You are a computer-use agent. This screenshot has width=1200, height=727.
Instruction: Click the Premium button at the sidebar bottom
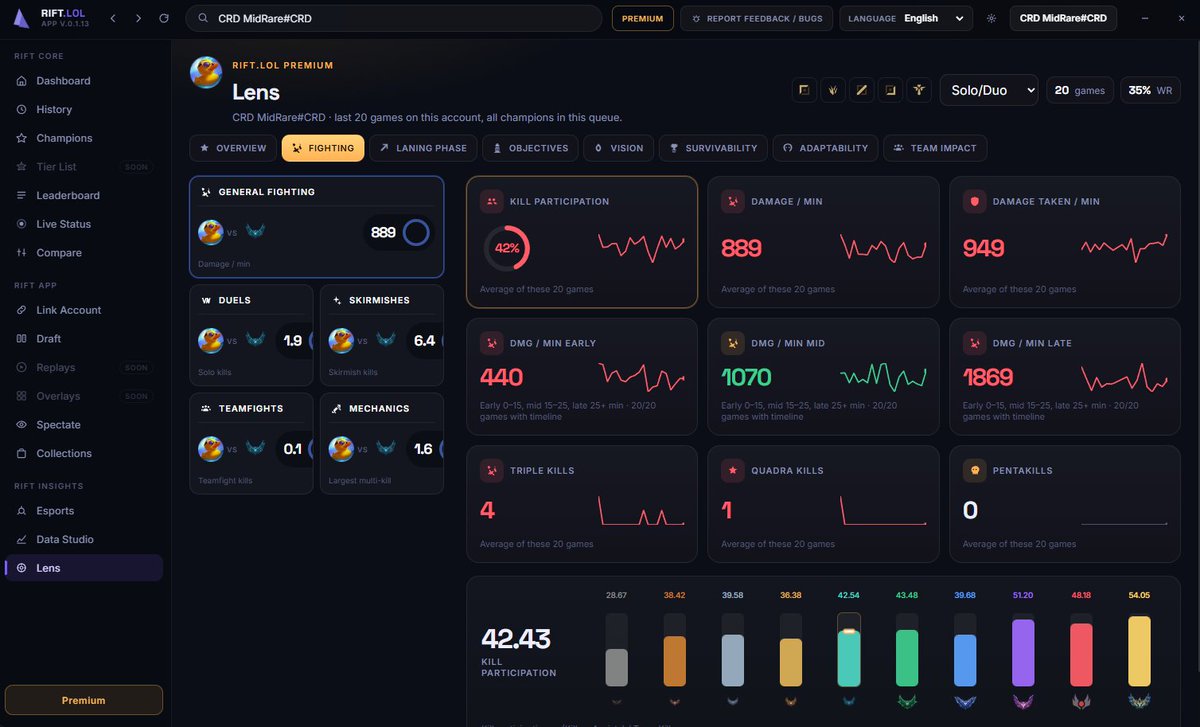83,700
